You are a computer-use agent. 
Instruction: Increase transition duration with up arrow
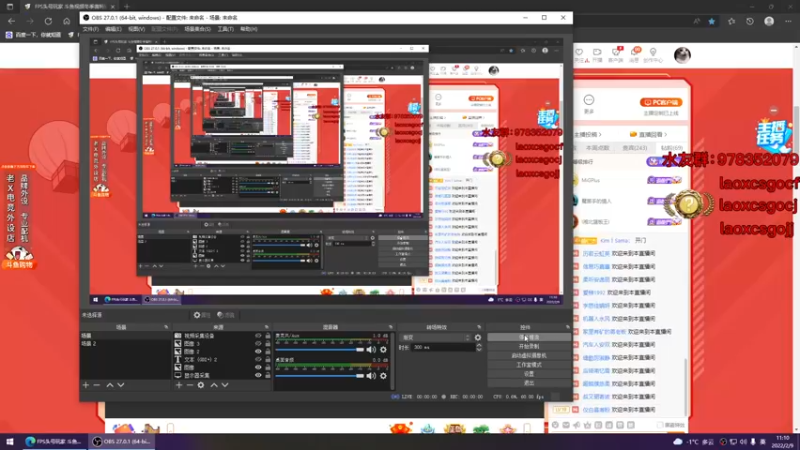tap(479, 345)
